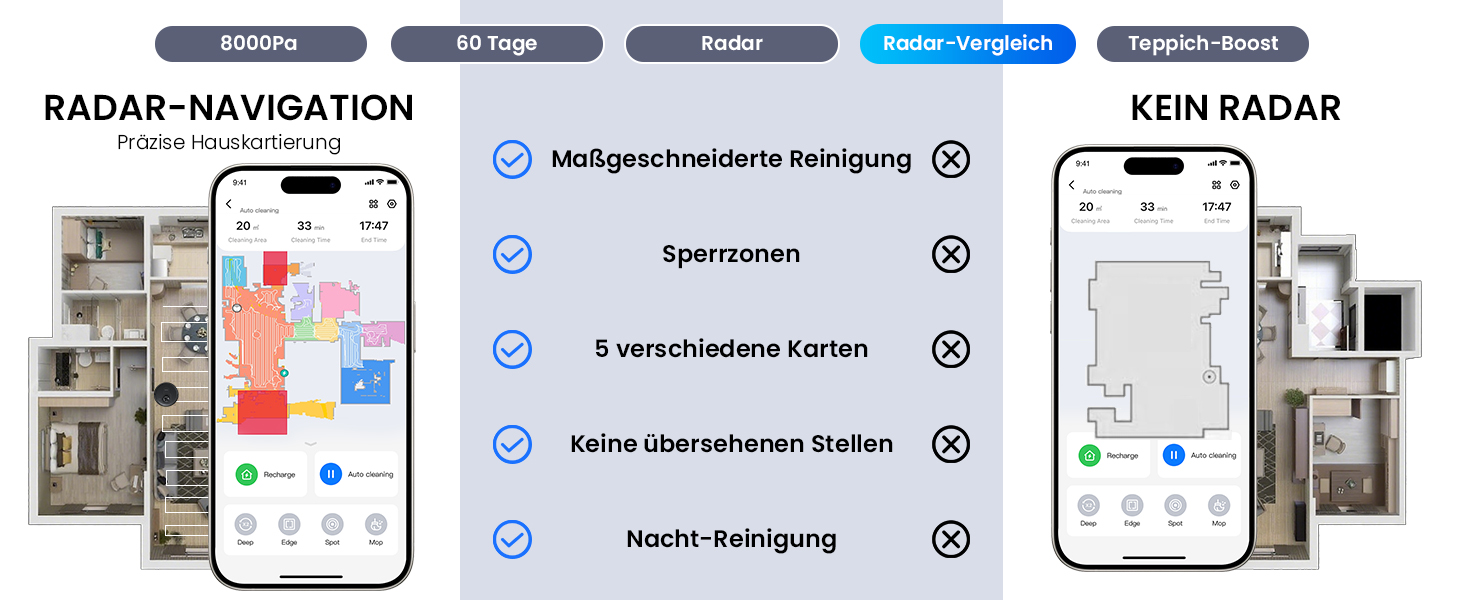This screenshot has height=600, width=1464.
Task: Switch to the 8000Pa tab
Action: [260, 44]
